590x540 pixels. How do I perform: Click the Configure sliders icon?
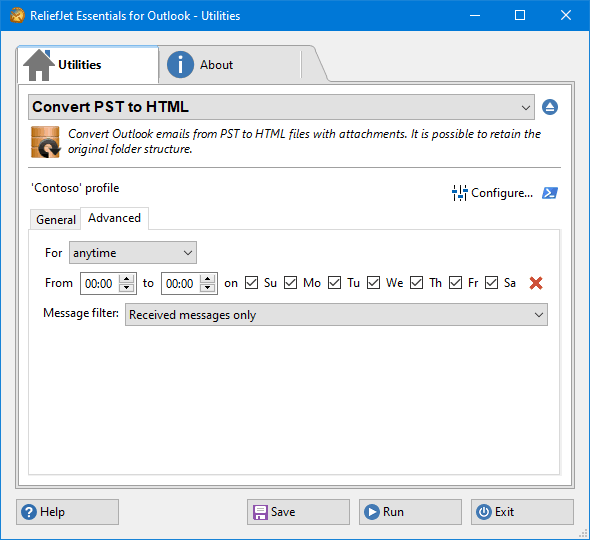(460, 193)
